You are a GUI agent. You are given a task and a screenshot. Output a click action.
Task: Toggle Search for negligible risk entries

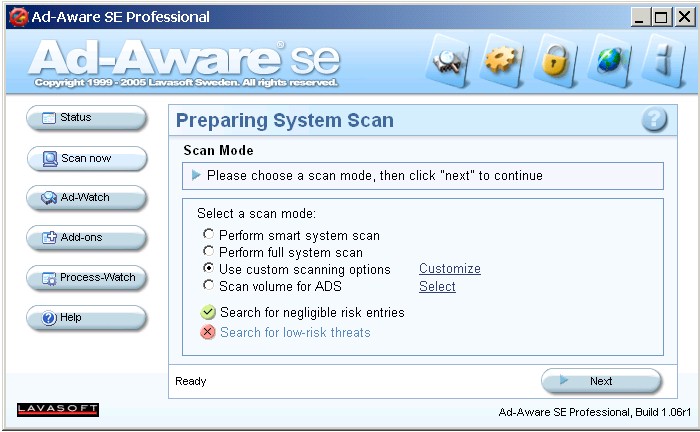click(x=208, y=312)
